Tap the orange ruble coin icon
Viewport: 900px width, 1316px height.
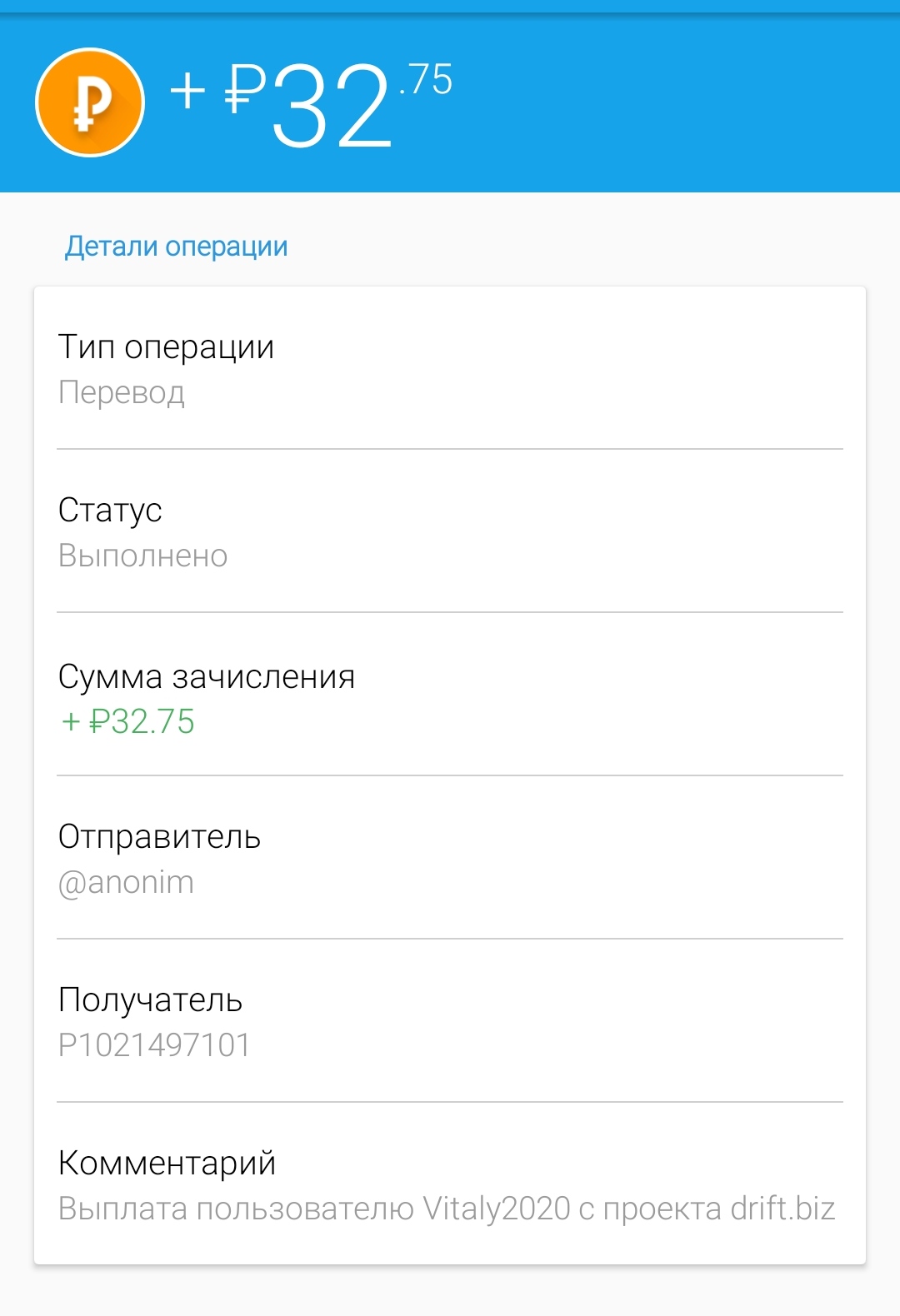[x=90, y=102]
